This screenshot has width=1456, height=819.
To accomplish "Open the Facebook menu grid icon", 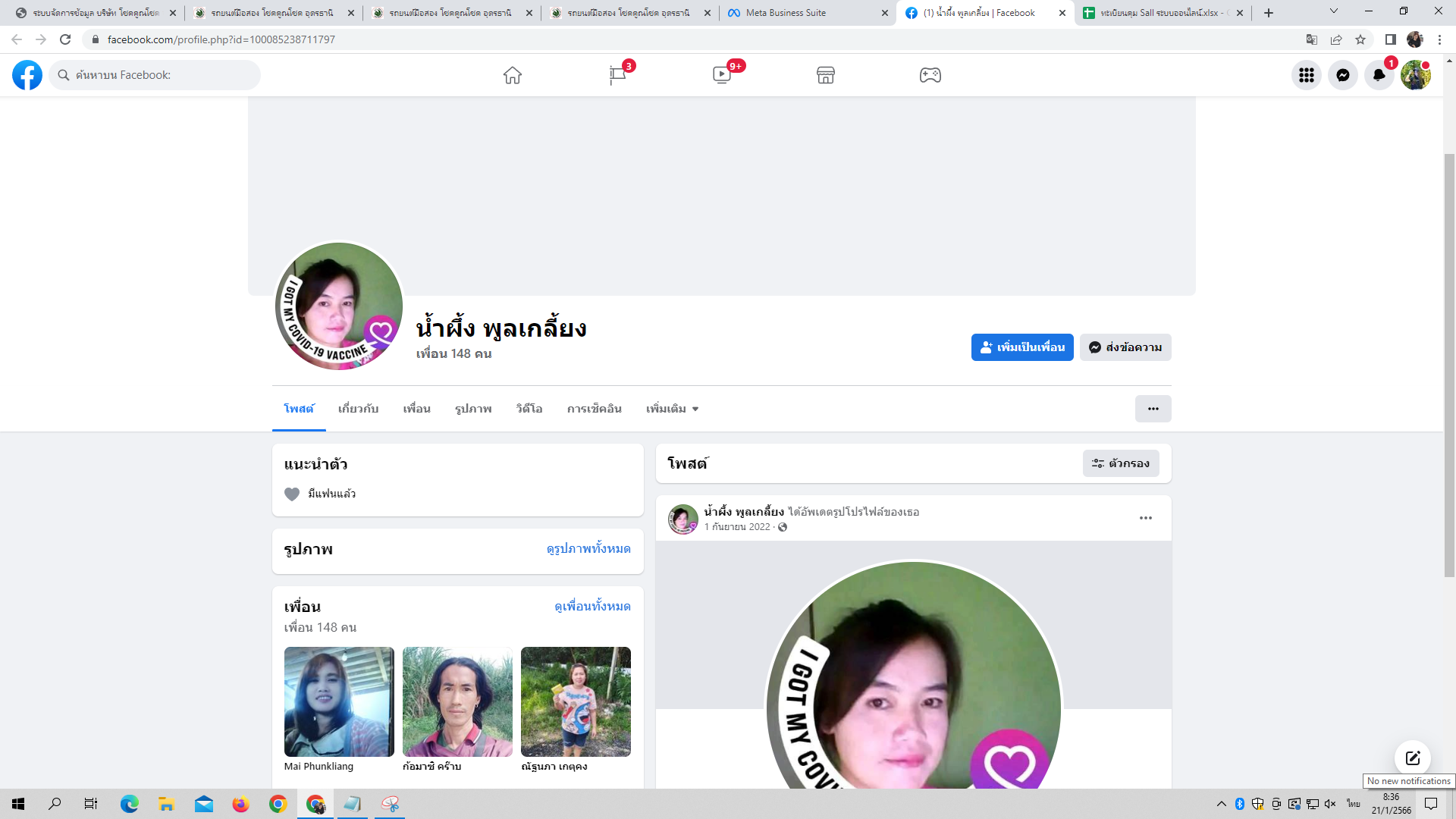I will tap(1306, 75).
